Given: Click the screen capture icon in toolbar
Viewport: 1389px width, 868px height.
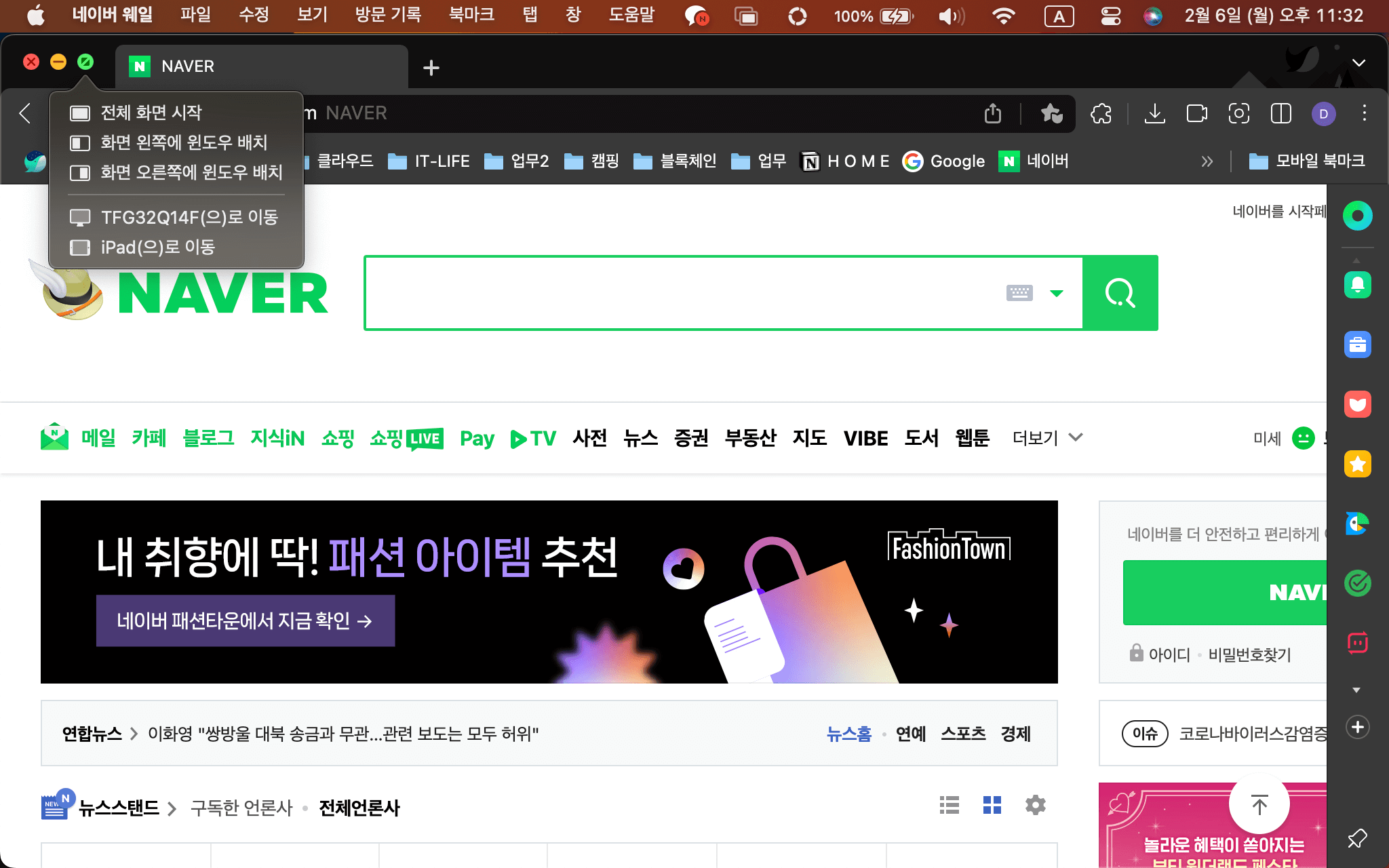Looking at the screenshot, I should coord(1238,113).
